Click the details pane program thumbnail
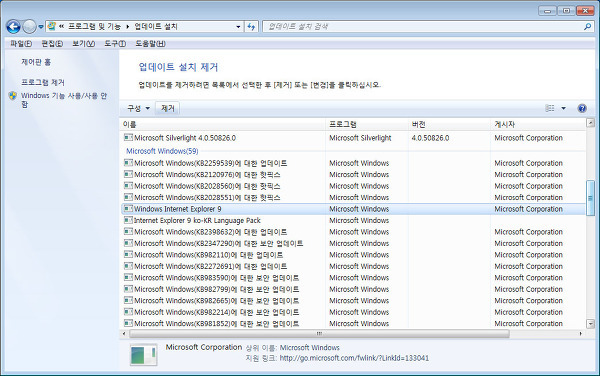Image resolution: width=600 pixels, height=376 pixels. (x=143, y=355)
